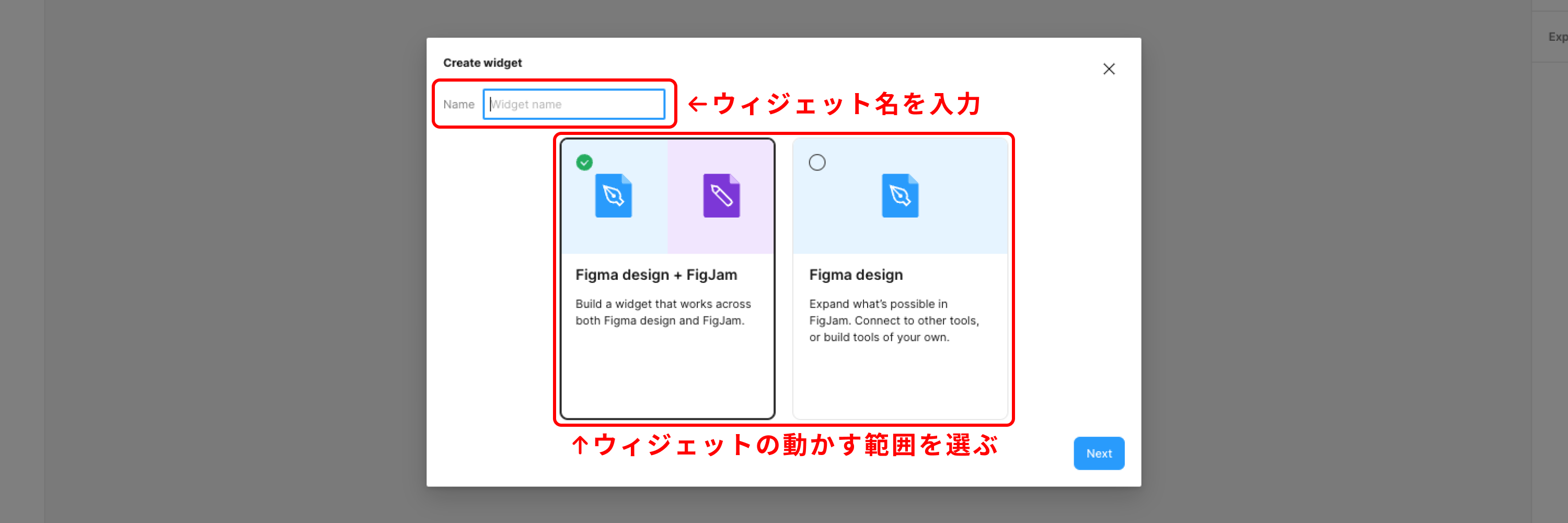Click "Build a widget that works across" description

663,312
